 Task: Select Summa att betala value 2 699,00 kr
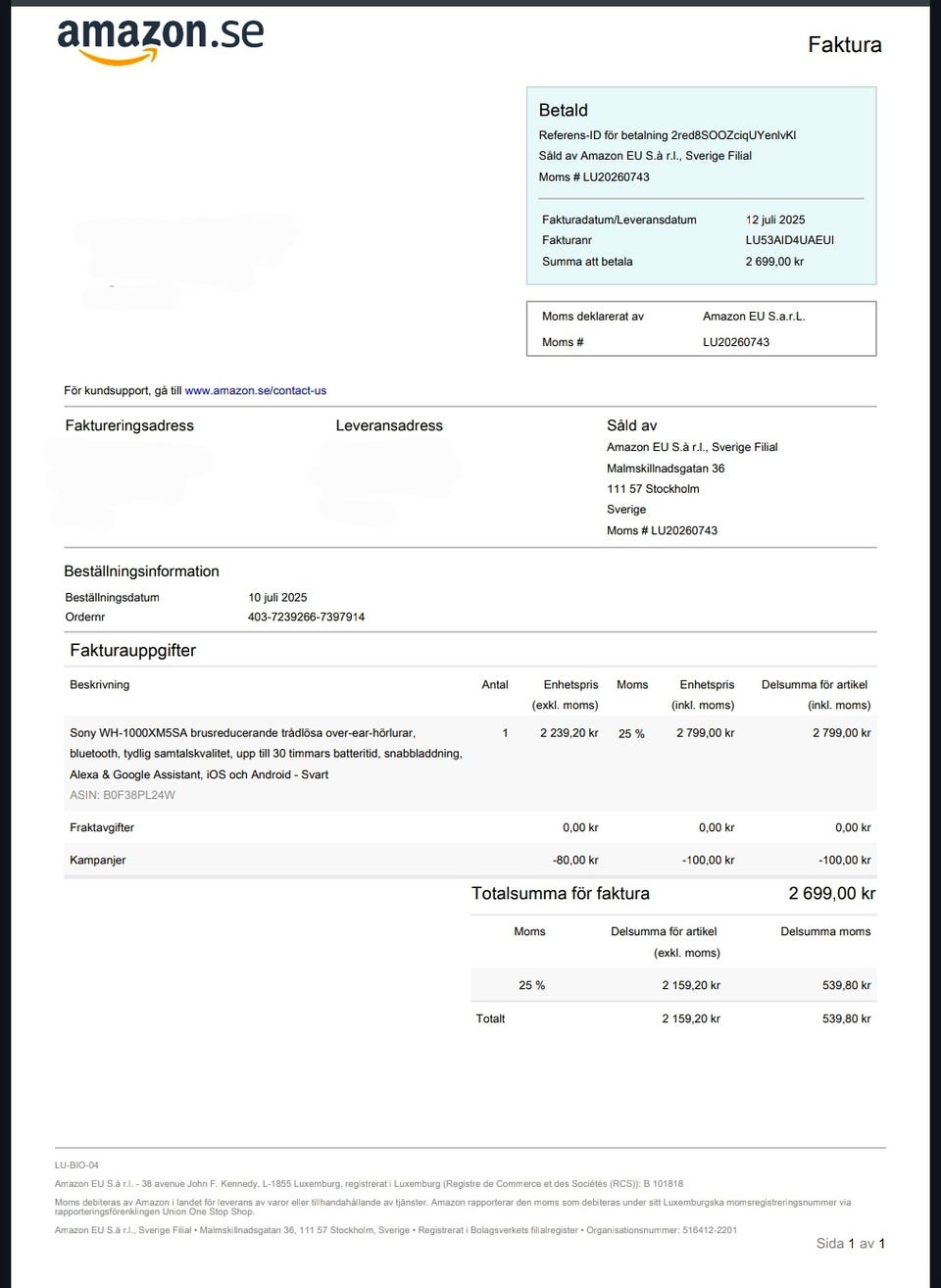(x=774, y=262)
